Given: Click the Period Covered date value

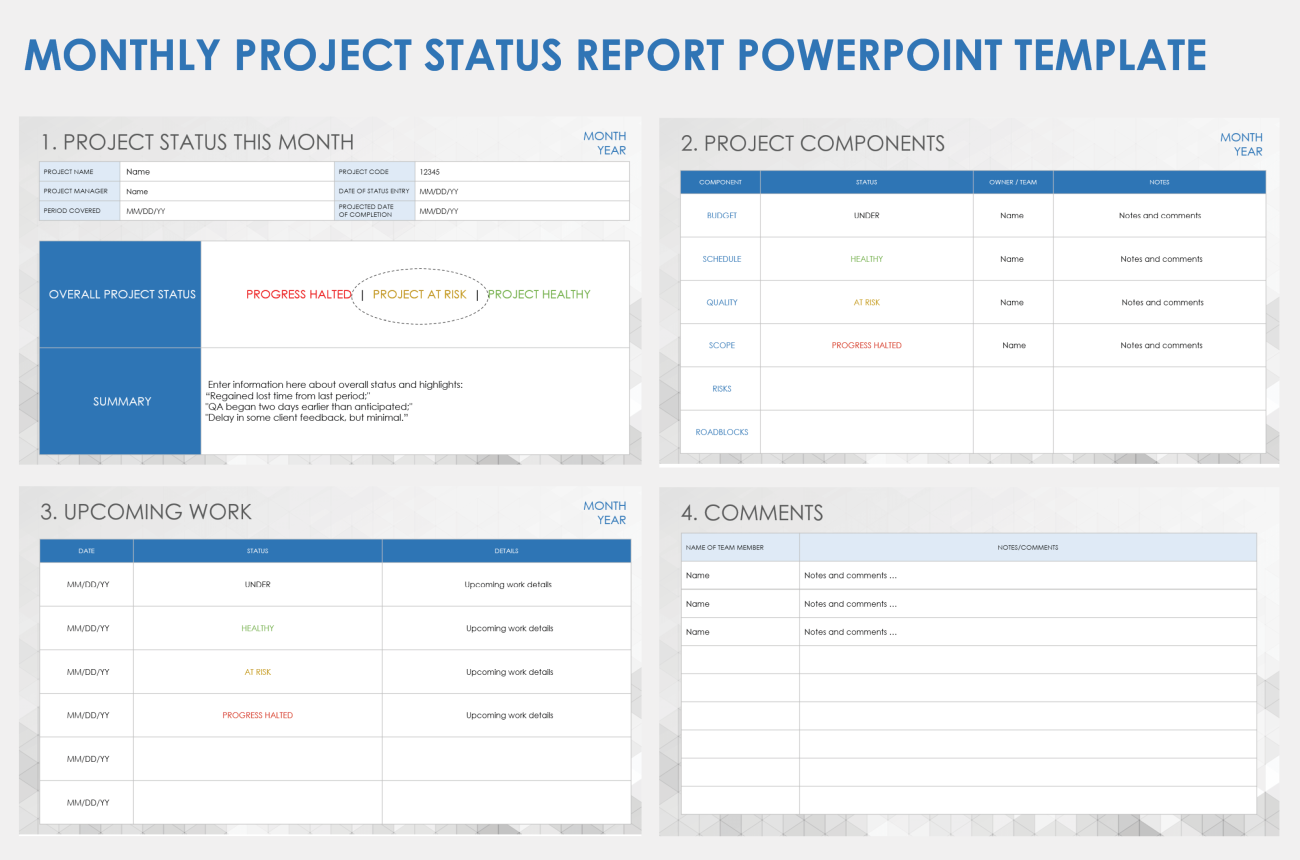Looking at the screenshot, I should point(145,211).
